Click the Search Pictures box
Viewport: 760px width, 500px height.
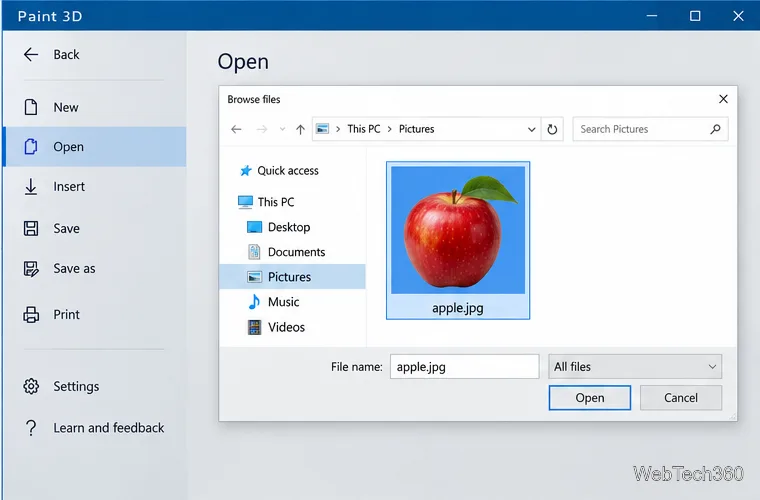tap(650, 129)
